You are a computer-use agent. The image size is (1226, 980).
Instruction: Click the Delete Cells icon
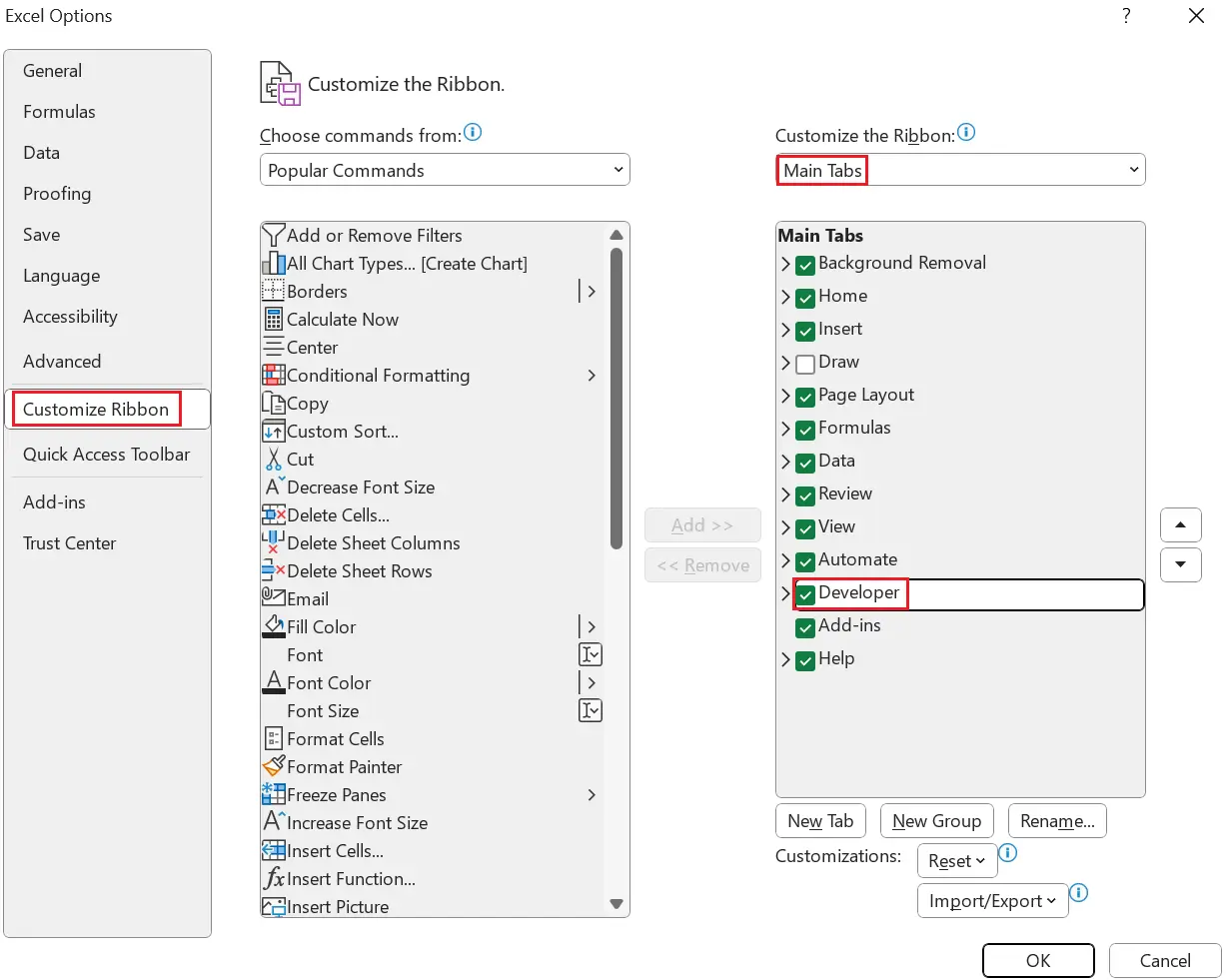[x=273, y=515]
